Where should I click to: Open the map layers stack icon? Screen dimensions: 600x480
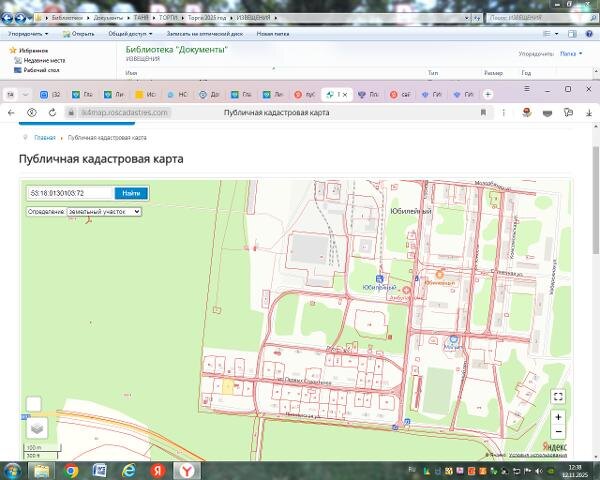pos(37,428)
